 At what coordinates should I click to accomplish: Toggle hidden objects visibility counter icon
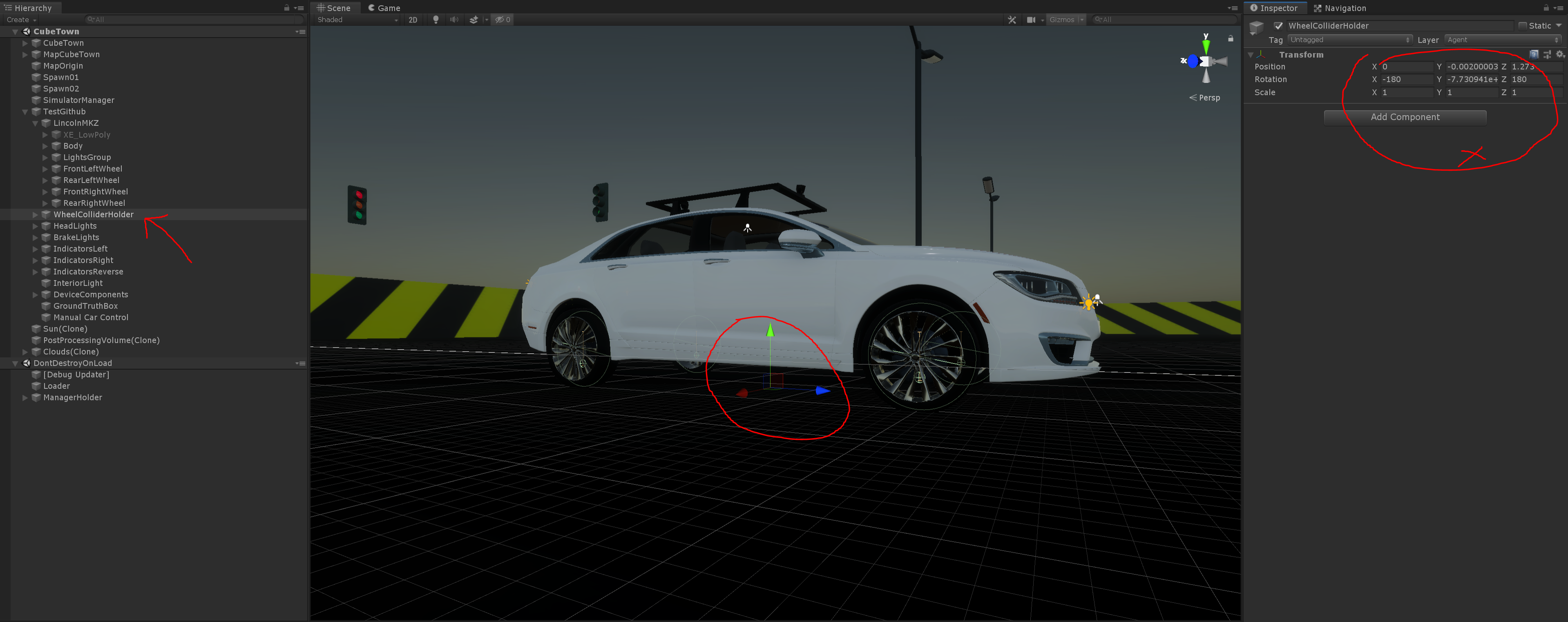[503, 20]
